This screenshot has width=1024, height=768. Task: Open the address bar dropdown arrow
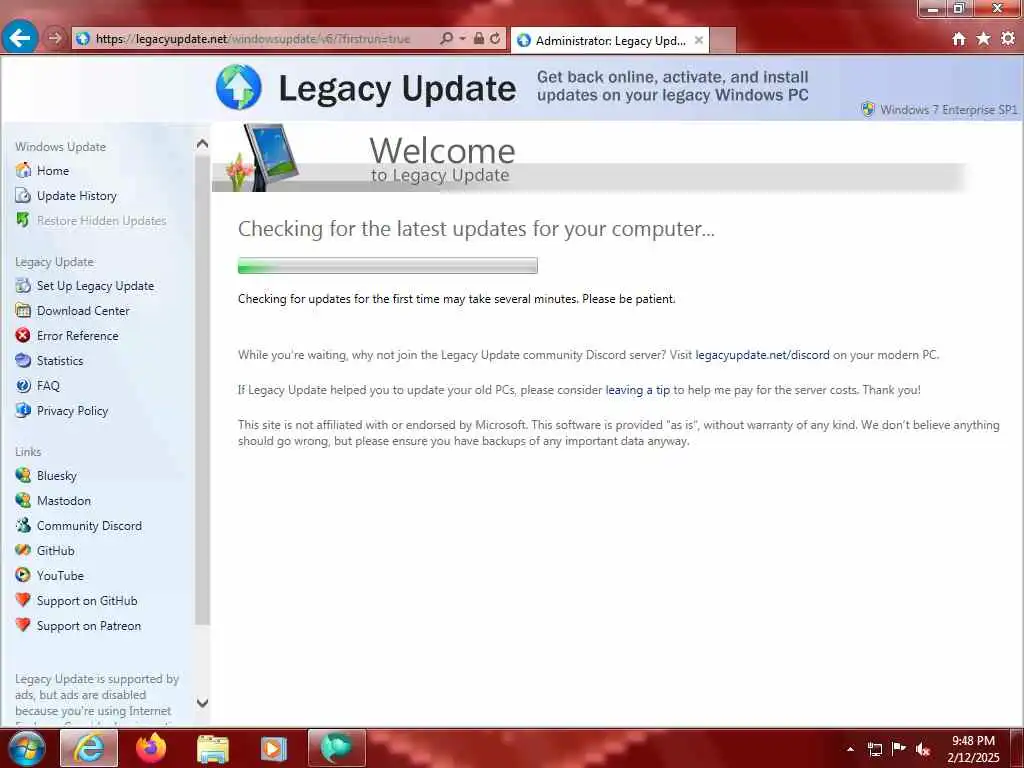pyautogui.click(x=462, y=39)
